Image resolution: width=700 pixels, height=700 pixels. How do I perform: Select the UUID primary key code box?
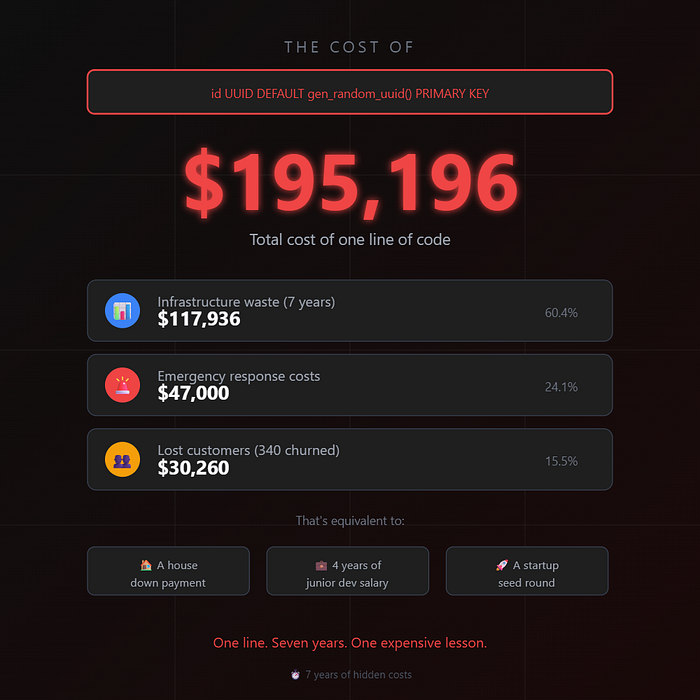click(350, 92)
